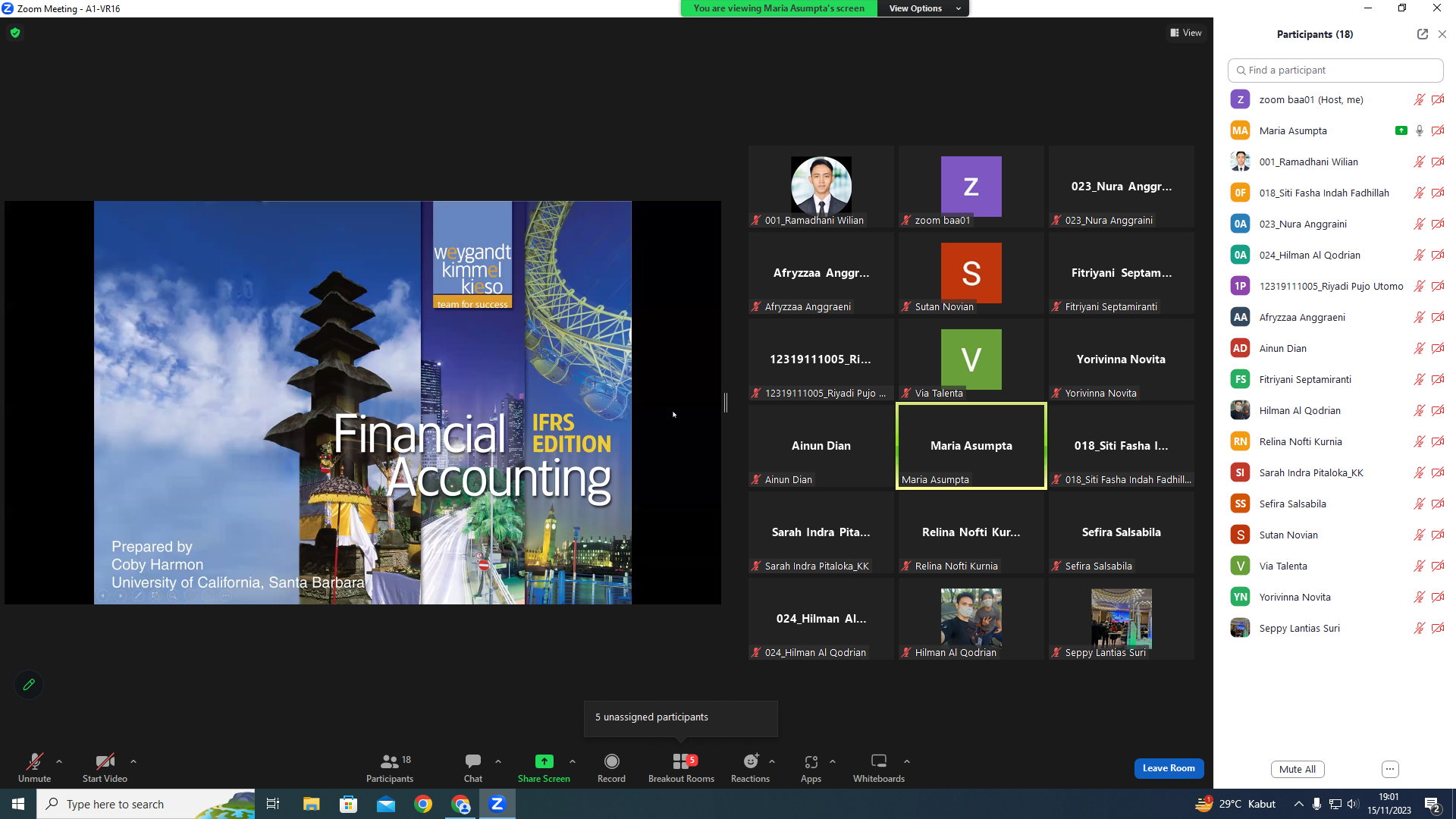Click in the Find a participant field

(1335, 70)
